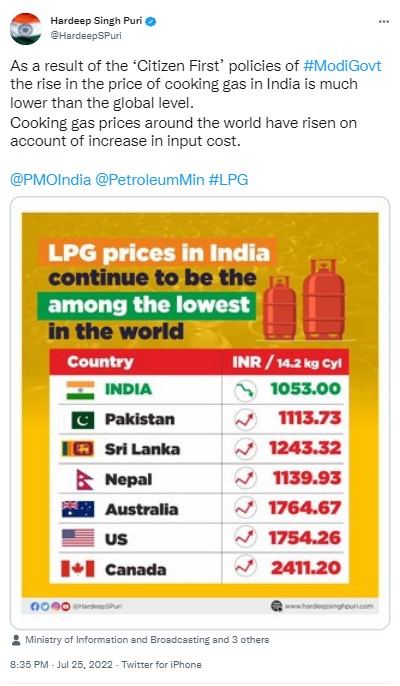The height and width of the screenshot is (686, 400).
Task: Open the #ModiGovt hashtag
Action: [342, 66]
